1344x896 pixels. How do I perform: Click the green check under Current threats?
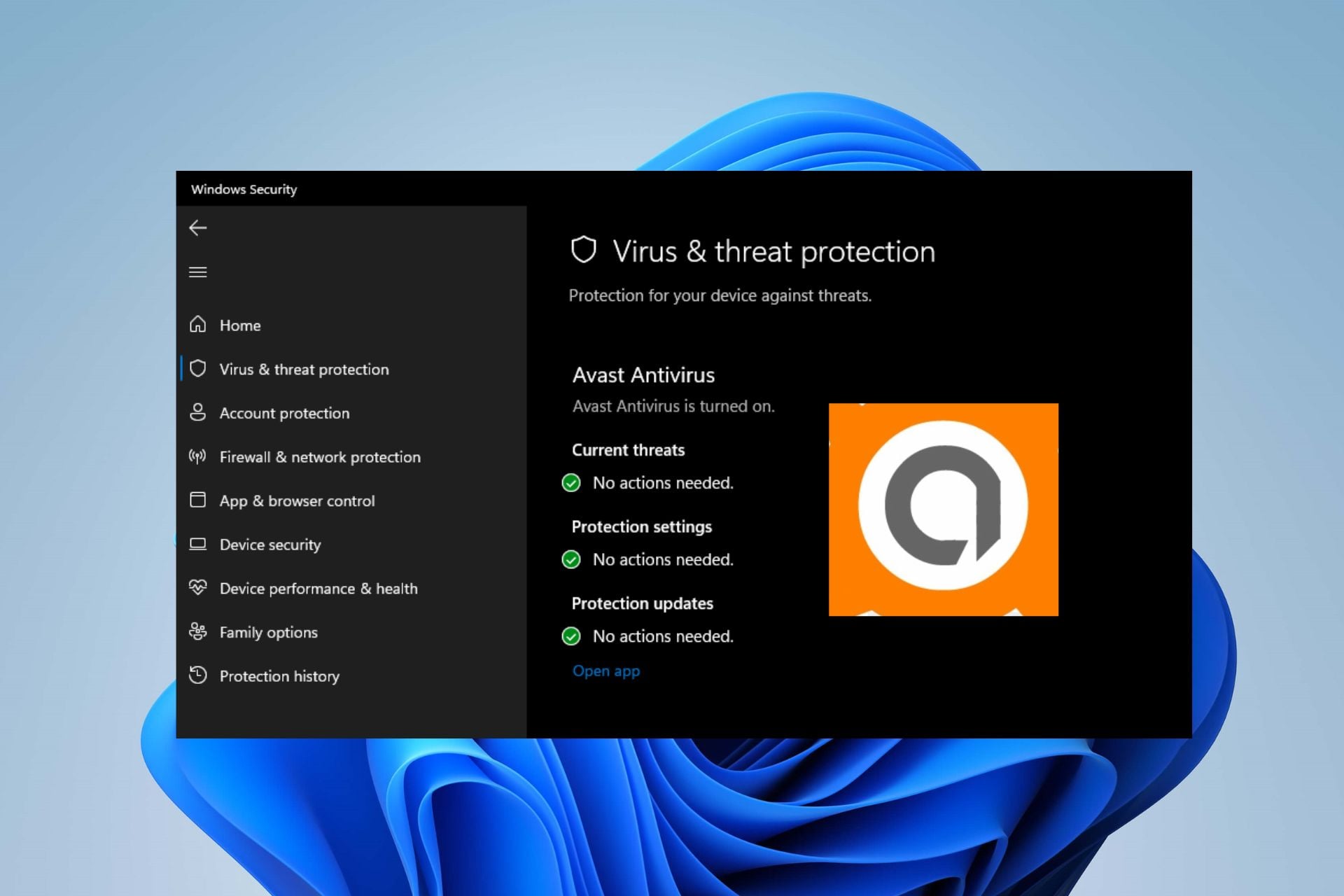(x=571, y=483)
